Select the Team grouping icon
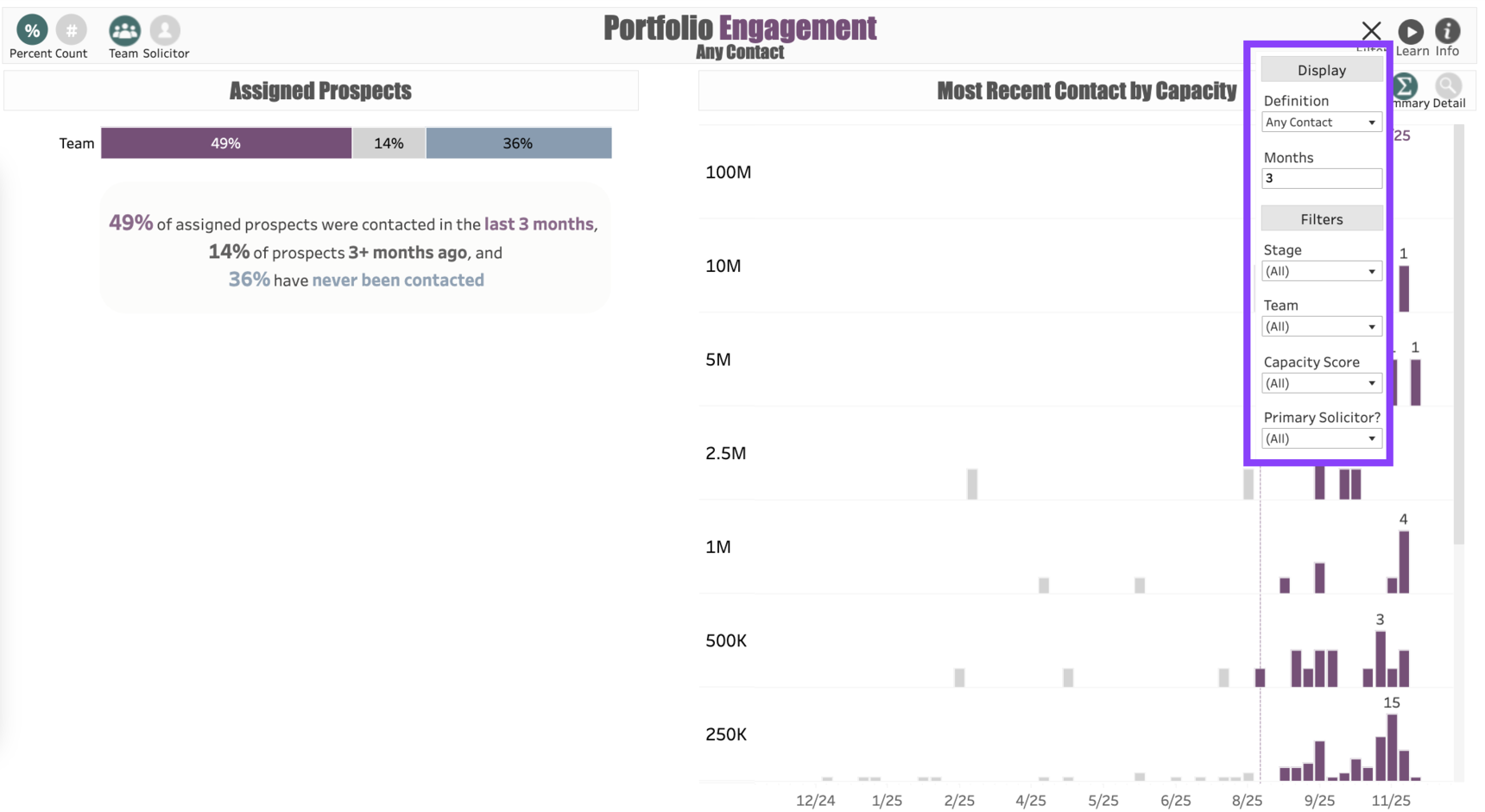 [124, 31]
